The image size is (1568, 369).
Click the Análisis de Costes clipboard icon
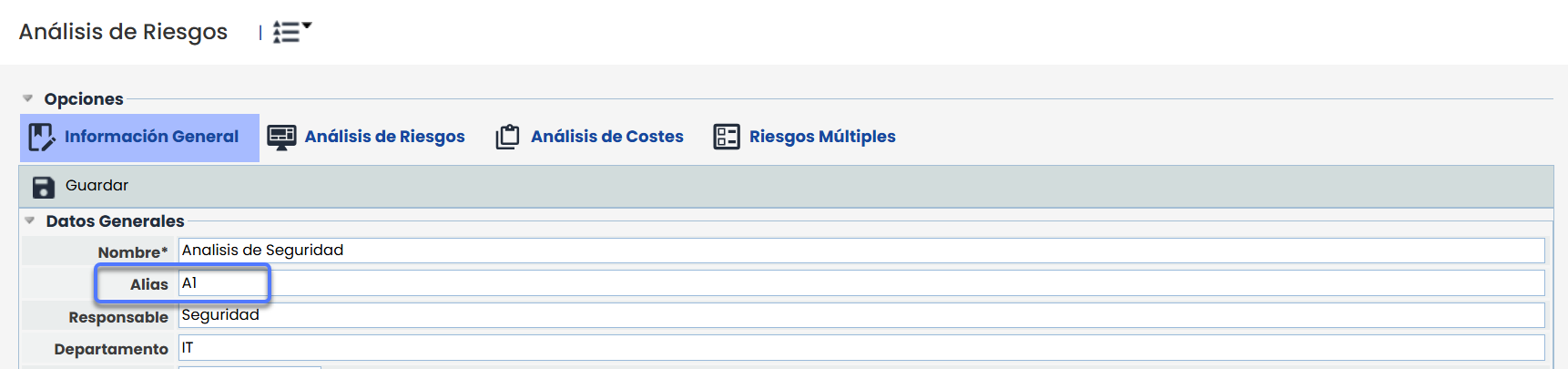[507, 137]
